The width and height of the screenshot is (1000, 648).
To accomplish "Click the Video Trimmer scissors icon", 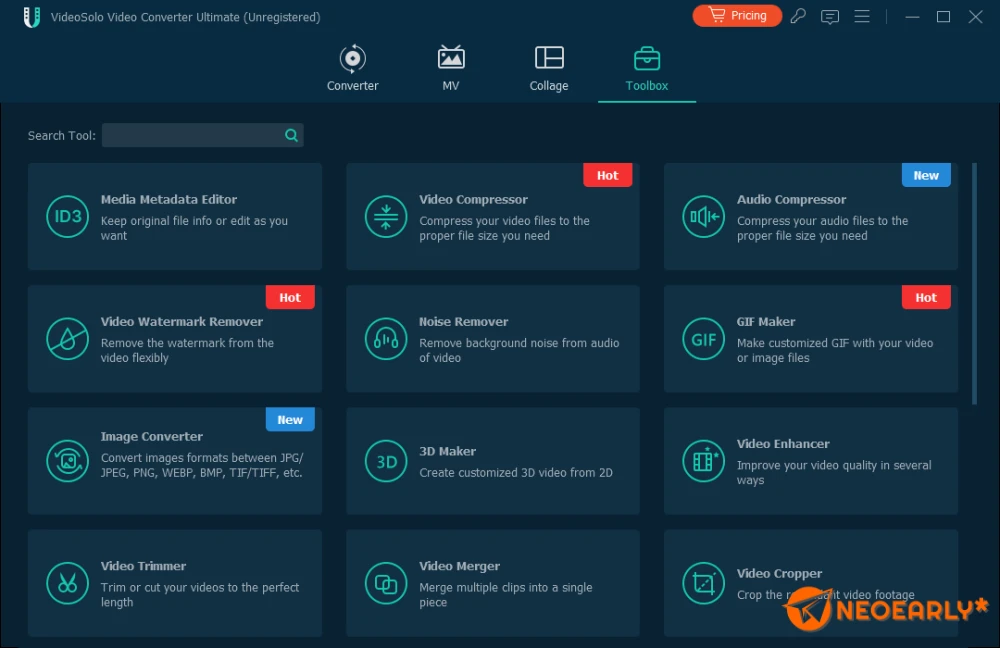I will coord(68,583).
